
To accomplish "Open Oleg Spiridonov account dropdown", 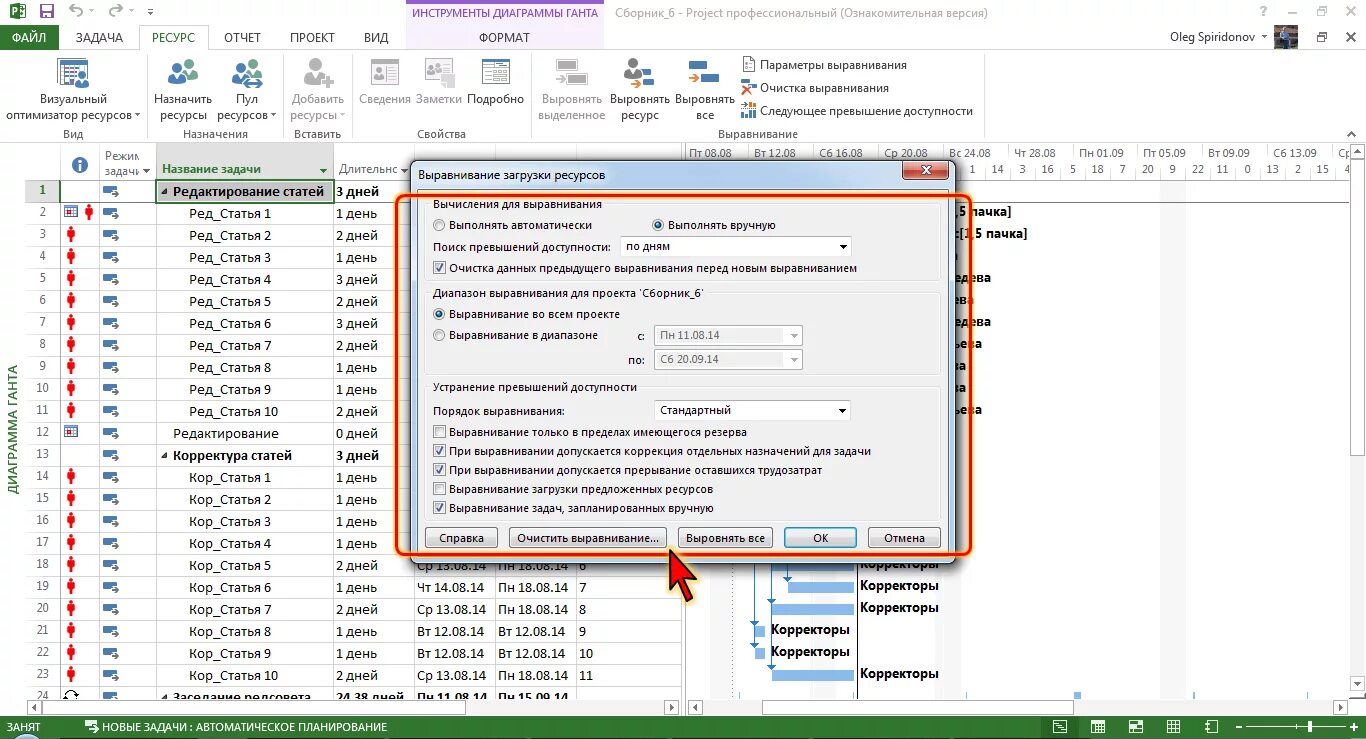I will (x=1265, y=37).
